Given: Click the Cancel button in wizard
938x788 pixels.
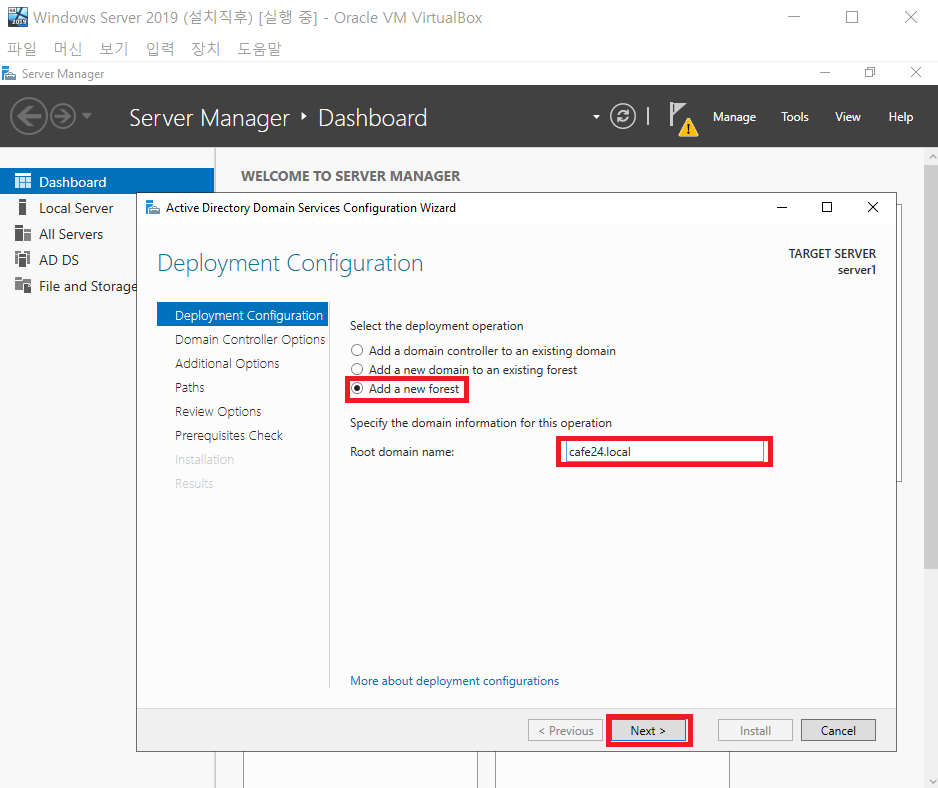Looking at the screenshot, I should pyautogui.click(x=838, y=731).
